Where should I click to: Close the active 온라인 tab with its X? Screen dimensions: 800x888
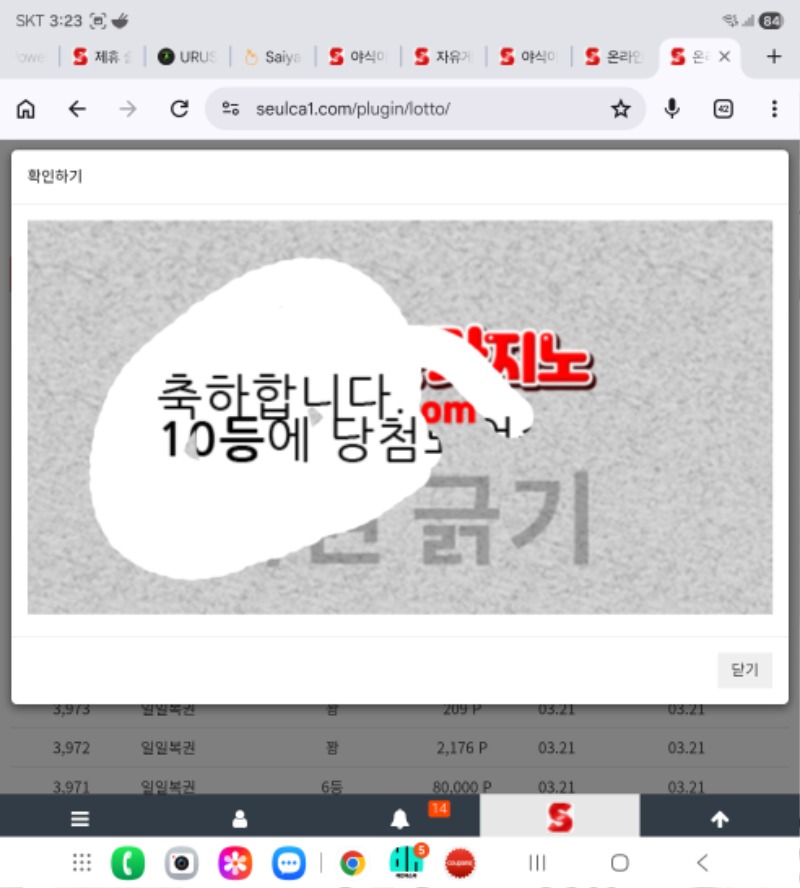pos(727,57)
